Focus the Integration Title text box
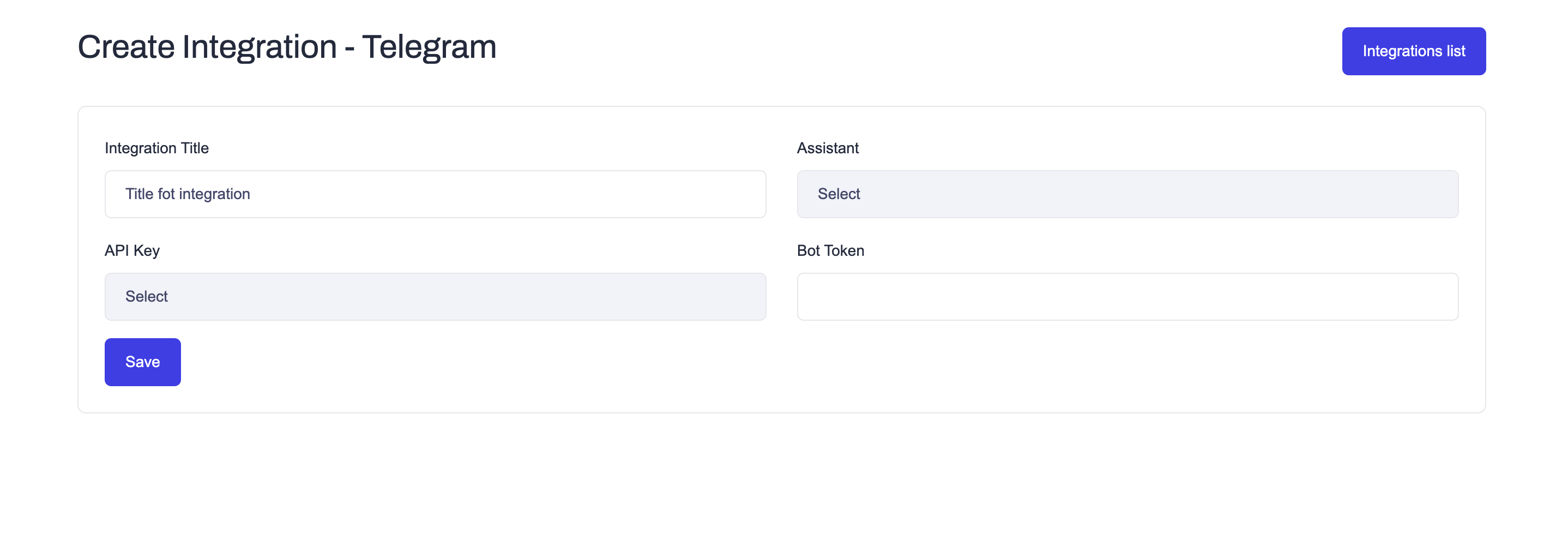 tap(435, 194)
